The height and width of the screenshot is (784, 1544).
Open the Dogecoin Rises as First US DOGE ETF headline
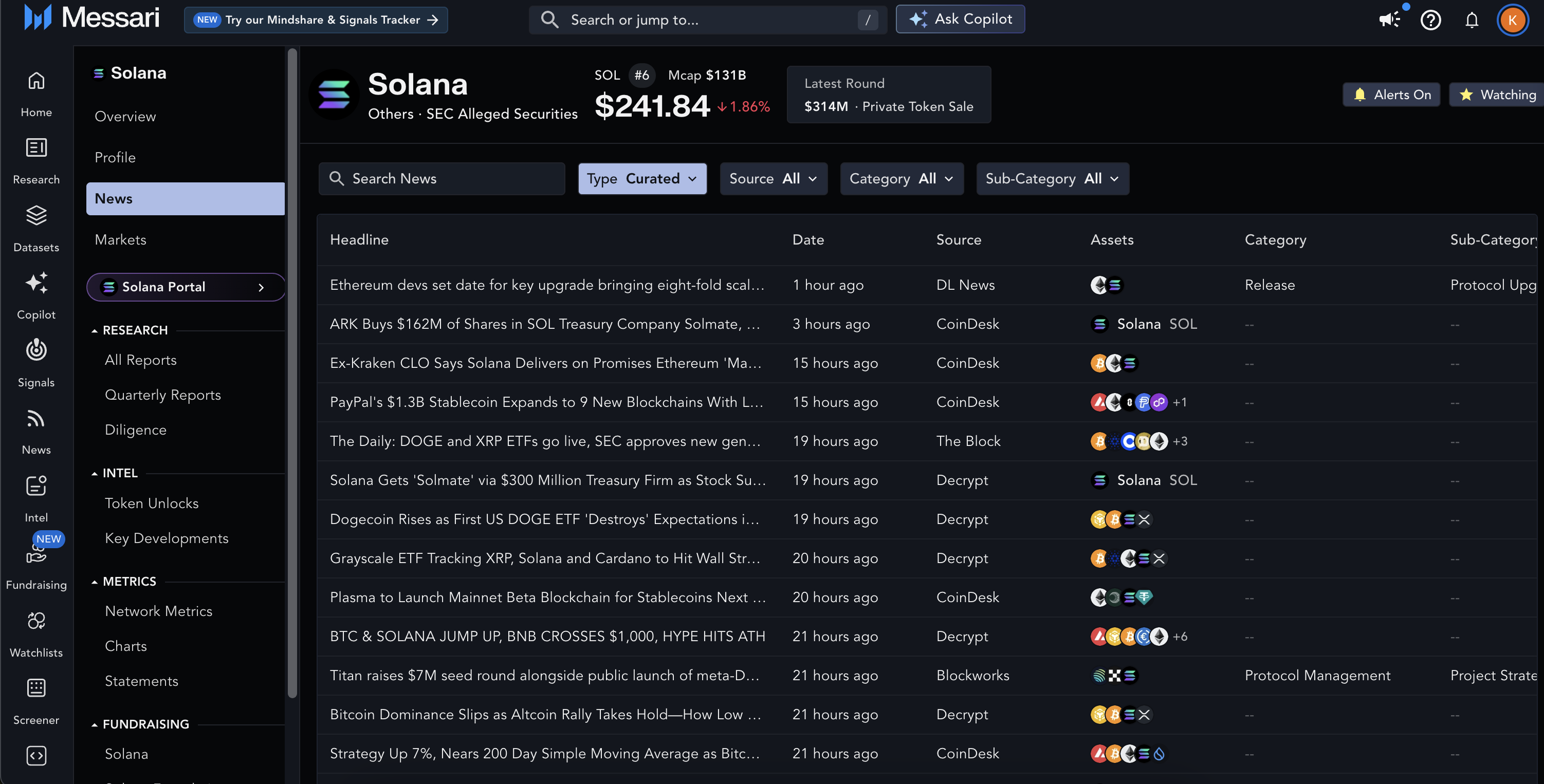point(544,520)
